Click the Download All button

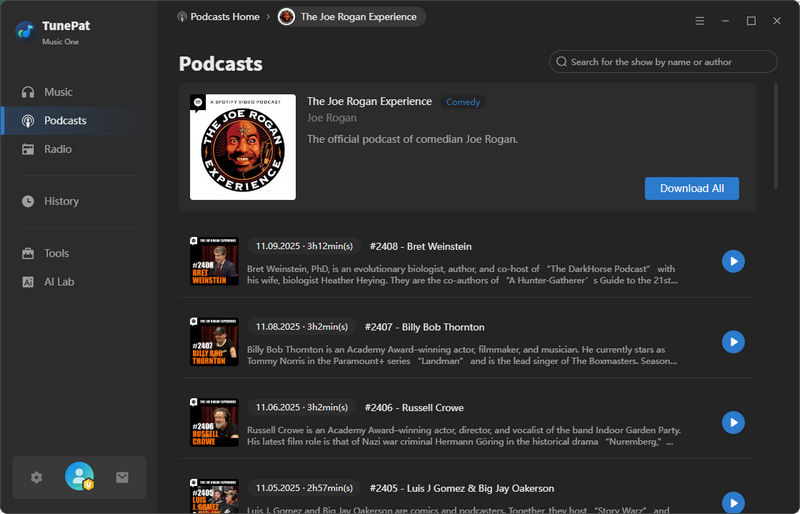pyautogui.click(x=692, y=188)
